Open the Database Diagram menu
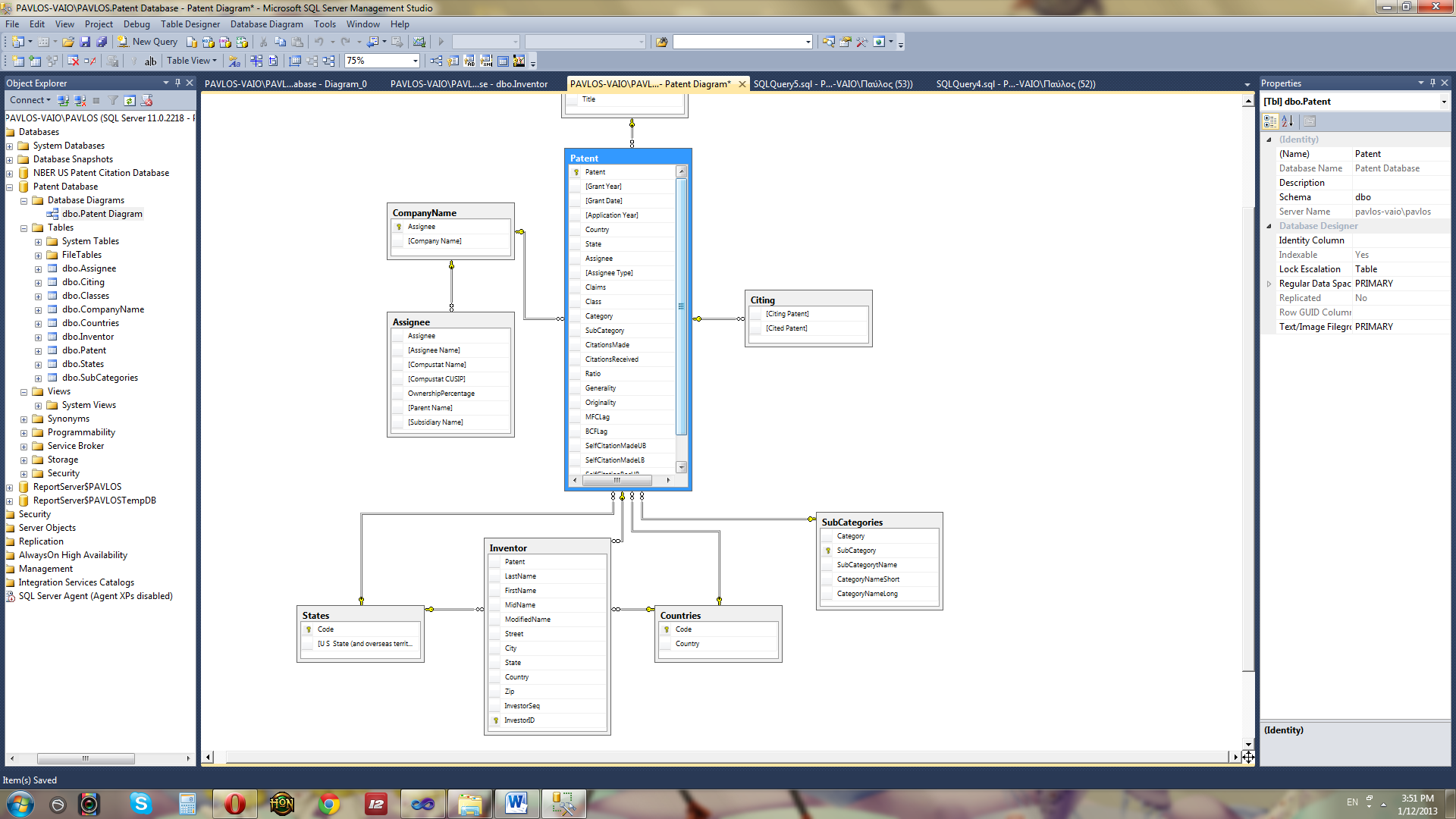 [x=266, y=24]
